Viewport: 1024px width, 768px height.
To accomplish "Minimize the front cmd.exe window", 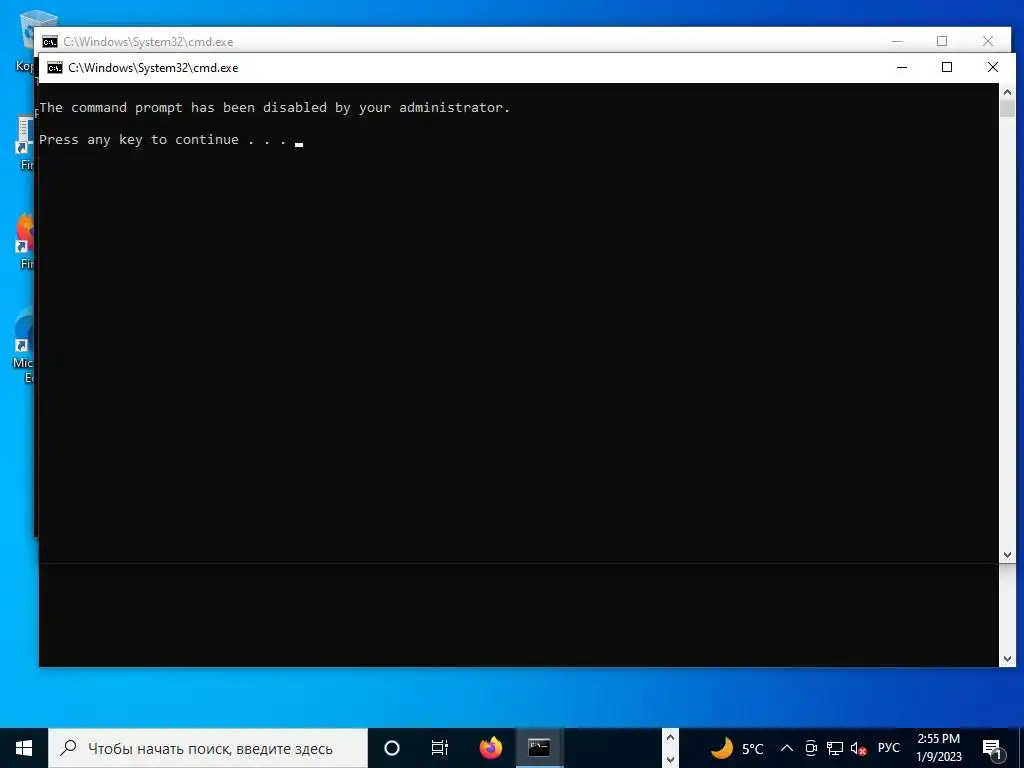I will pyautogui.click(x=902, y=67).
